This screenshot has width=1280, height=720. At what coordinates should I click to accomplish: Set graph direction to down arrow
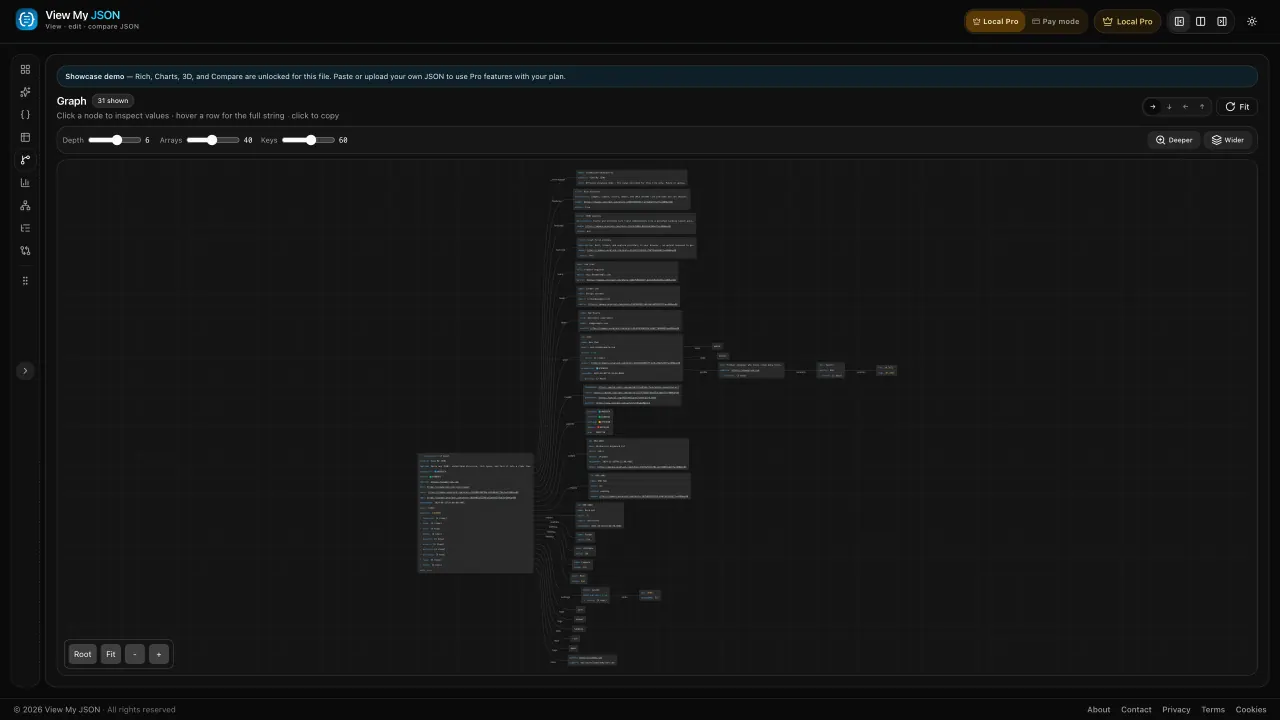pyautogui.click(x=1169, y=107)
